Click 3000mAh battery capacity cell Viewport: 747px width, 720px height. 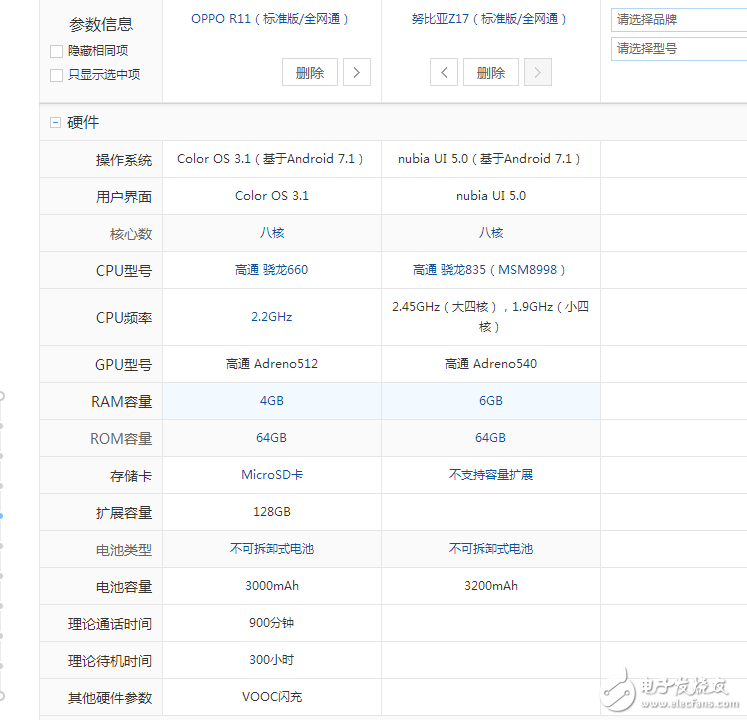click(x=272, y=586)
